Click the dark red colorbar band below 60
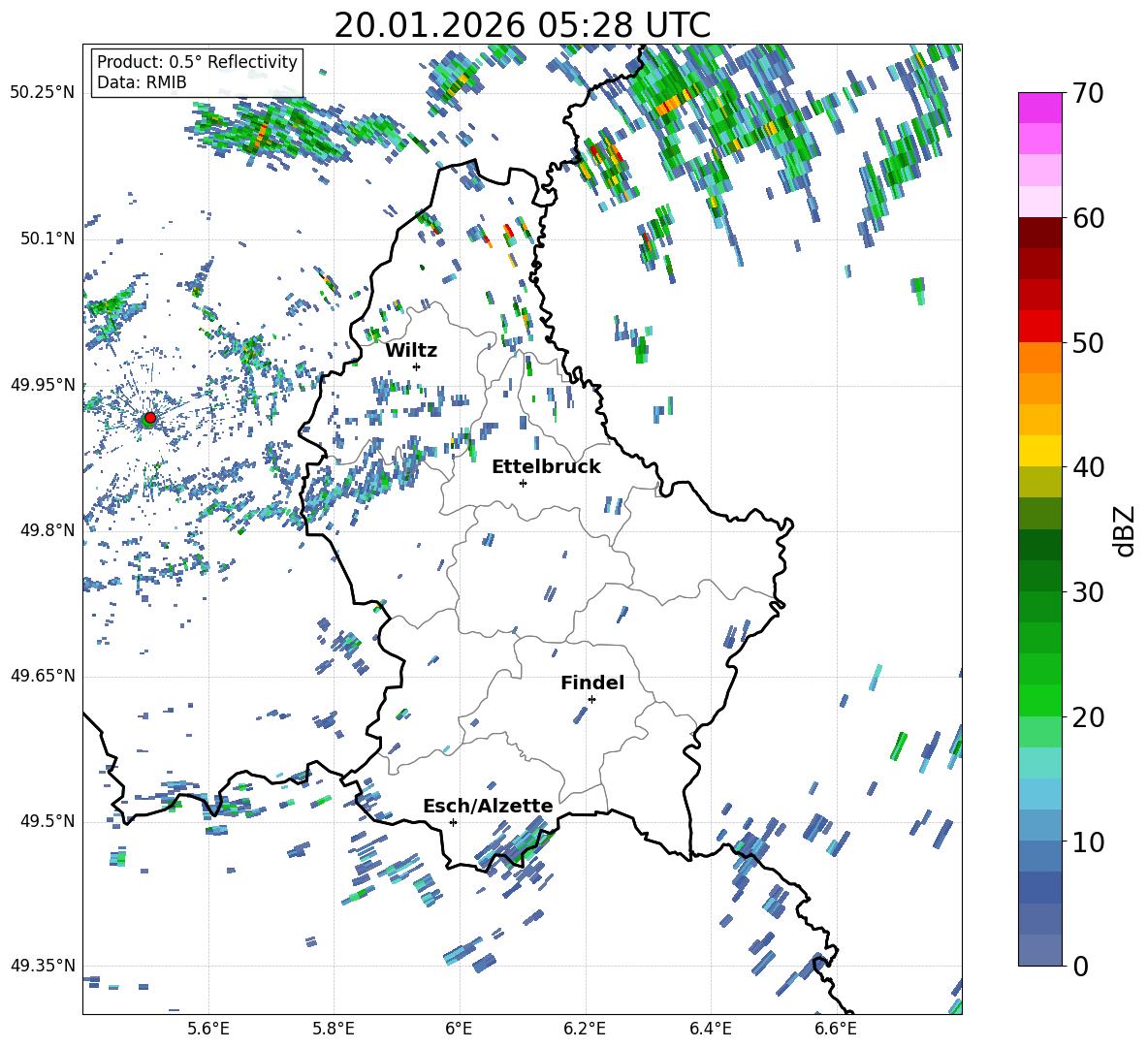Image resolution: width=1148 pixels, height=1048 pixels. point(1039,233)
